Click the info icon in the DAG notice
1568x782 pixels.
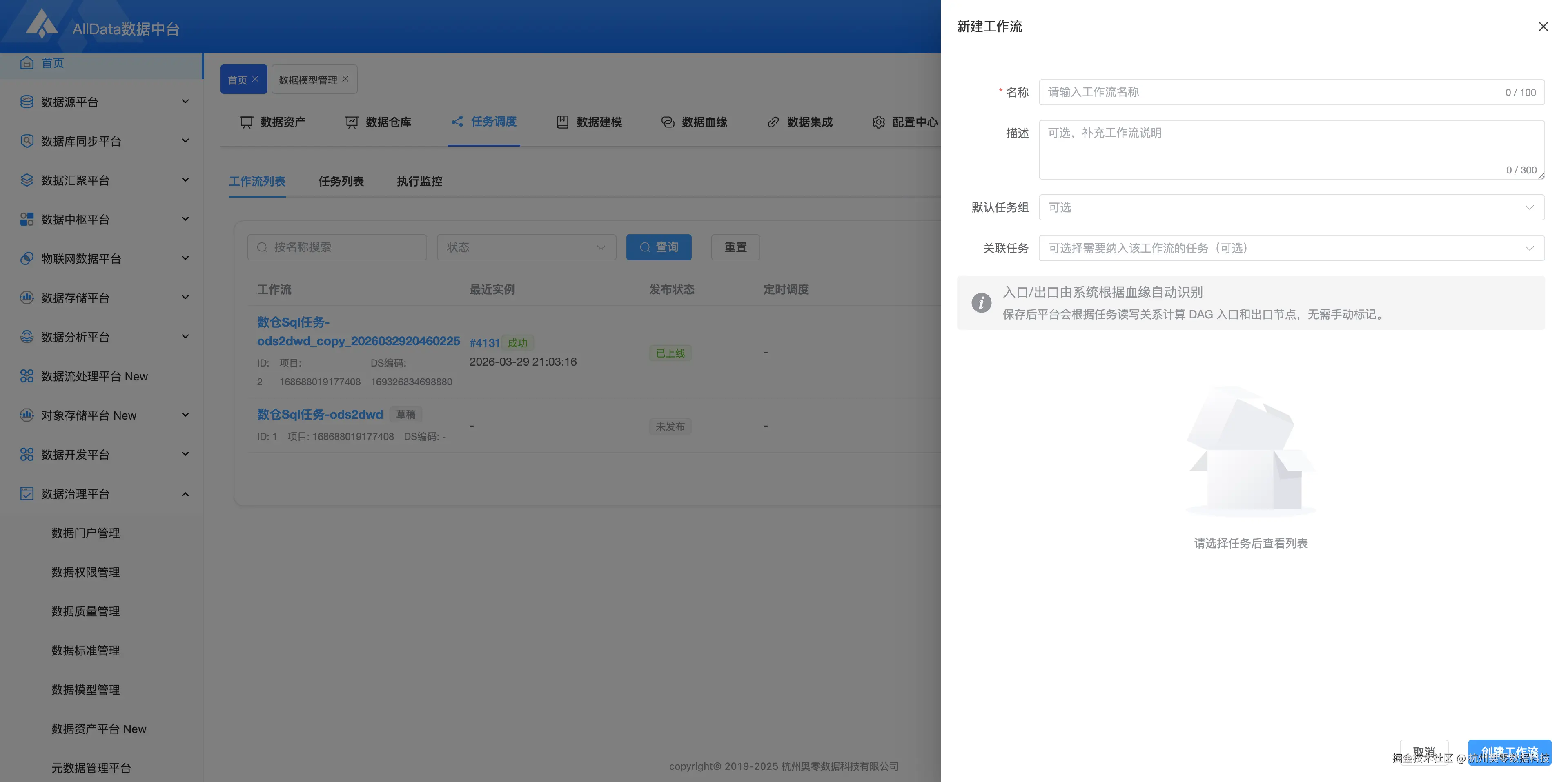[981, 302]
